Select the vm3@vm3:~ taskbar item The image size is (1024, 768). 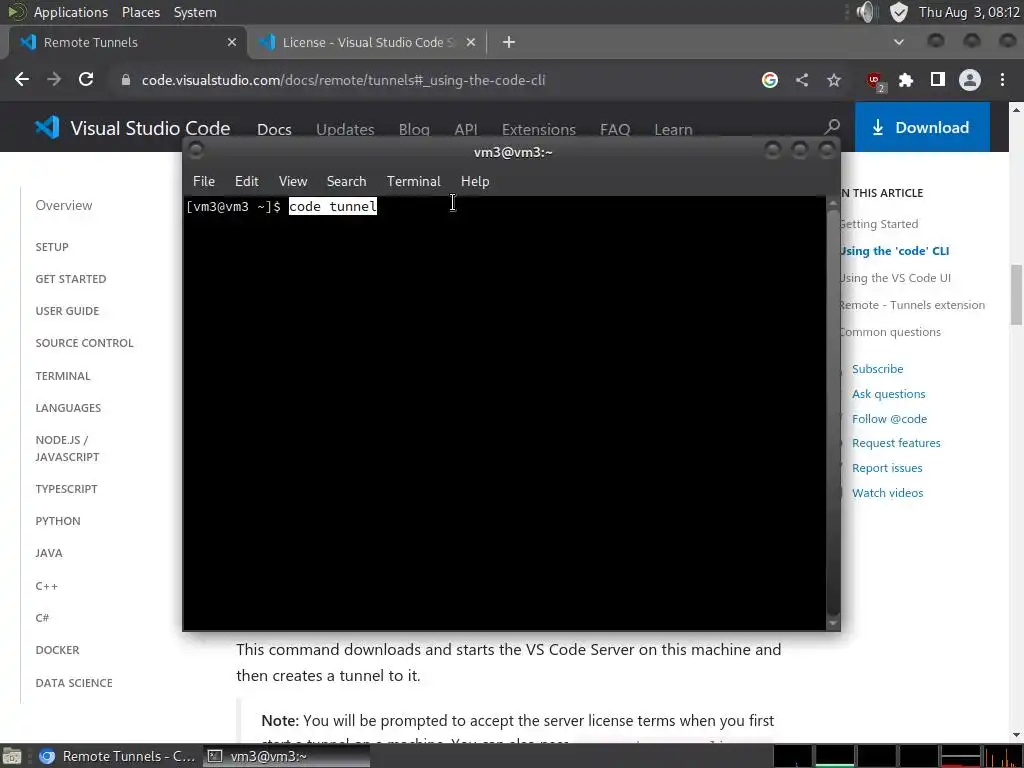coord(286,756)
